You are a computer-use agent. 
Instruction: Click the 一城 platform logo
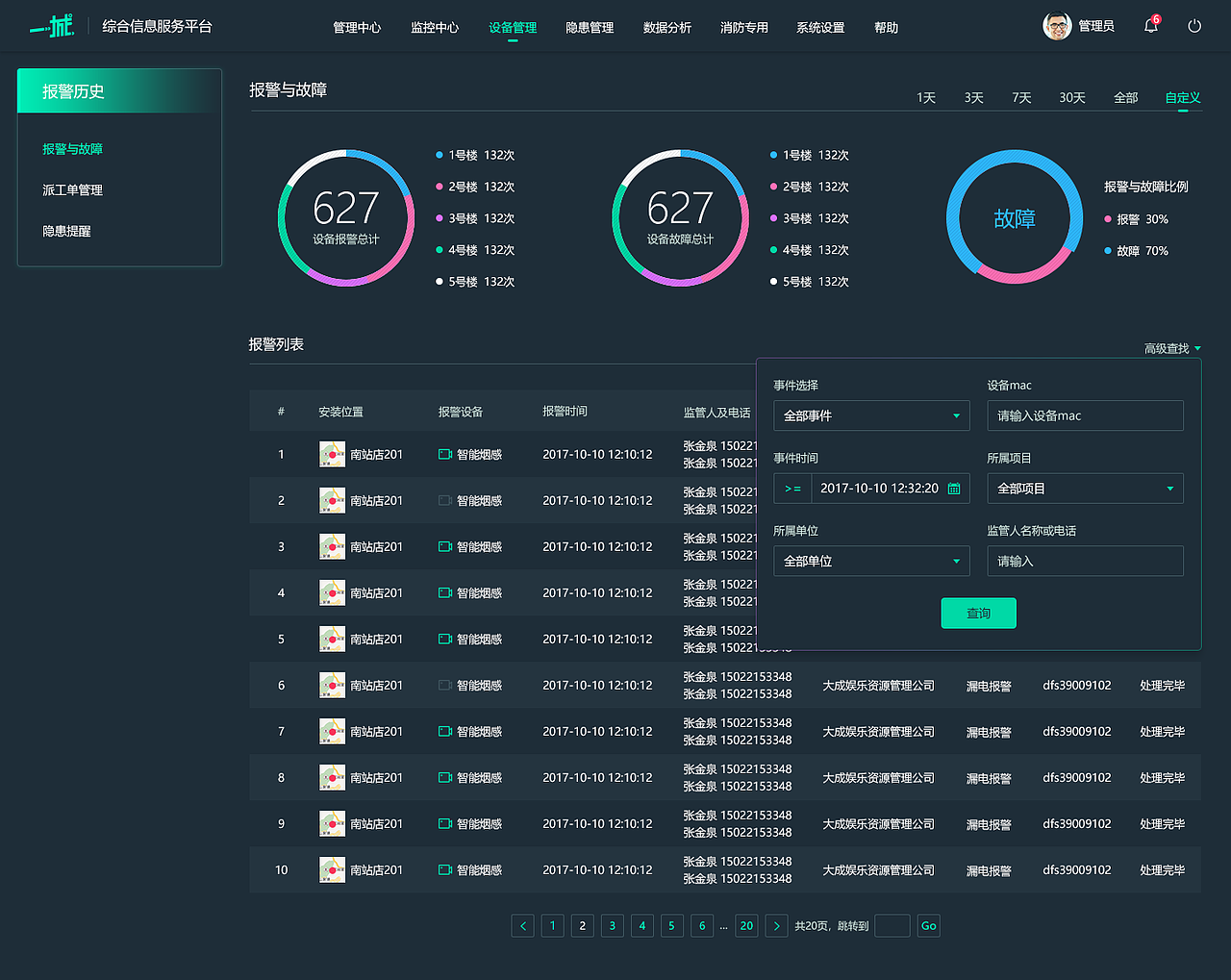click(50, 26)
